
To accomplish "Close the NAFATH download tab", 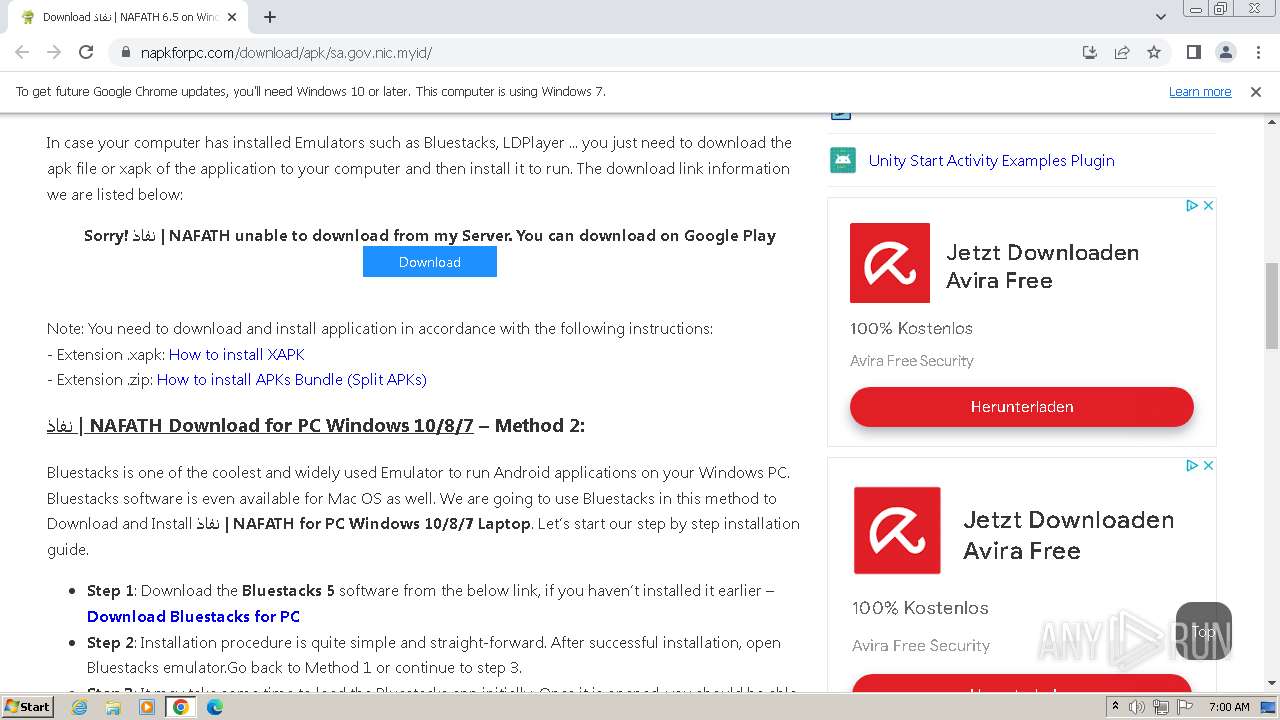I will pyautogui.click(x=232, y=17).
